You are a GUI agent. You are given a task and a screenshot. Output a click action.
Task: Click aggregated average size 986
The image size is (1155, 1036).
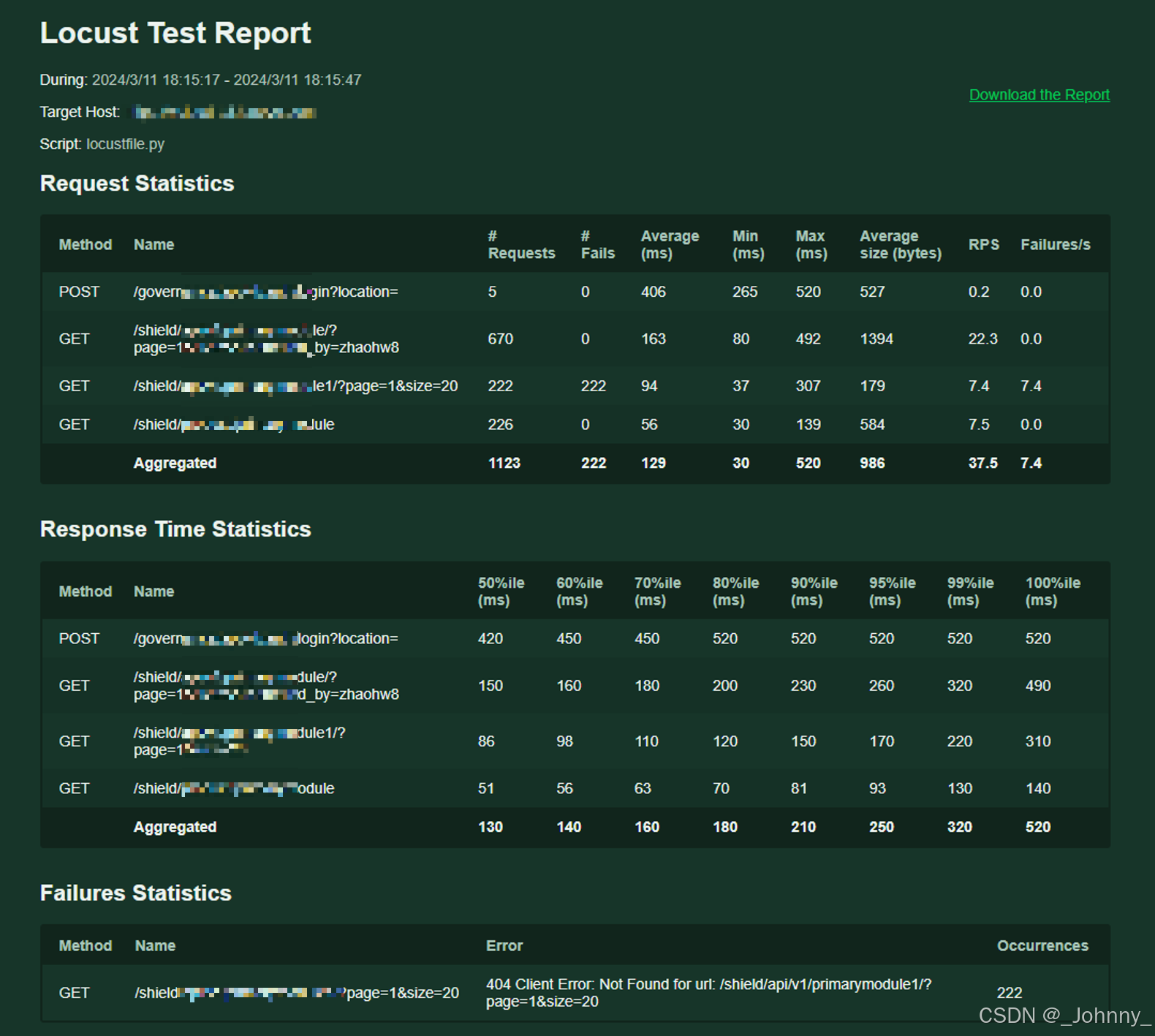(x=872, y=464)
